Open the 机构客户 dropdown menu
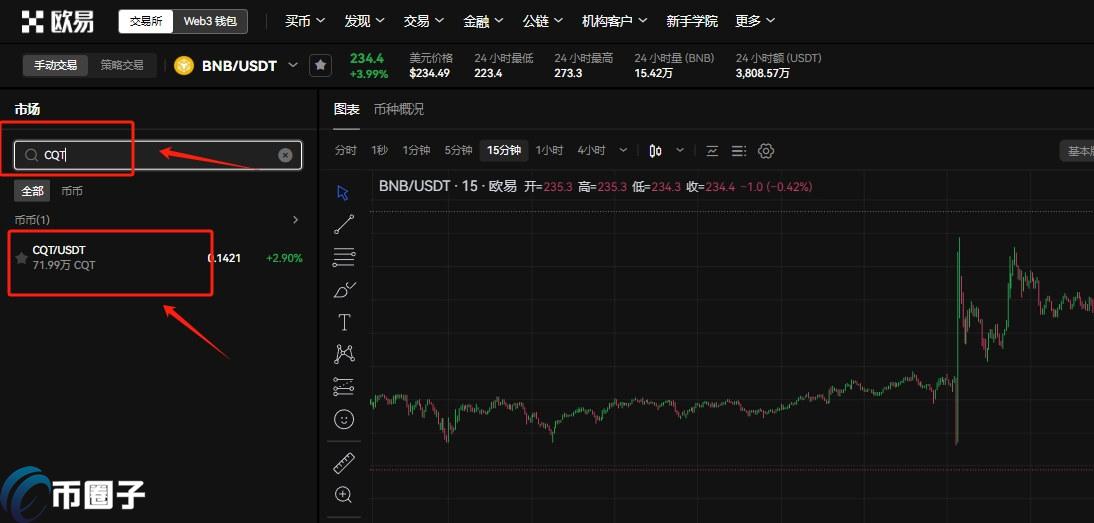 (x=615, y=22)
